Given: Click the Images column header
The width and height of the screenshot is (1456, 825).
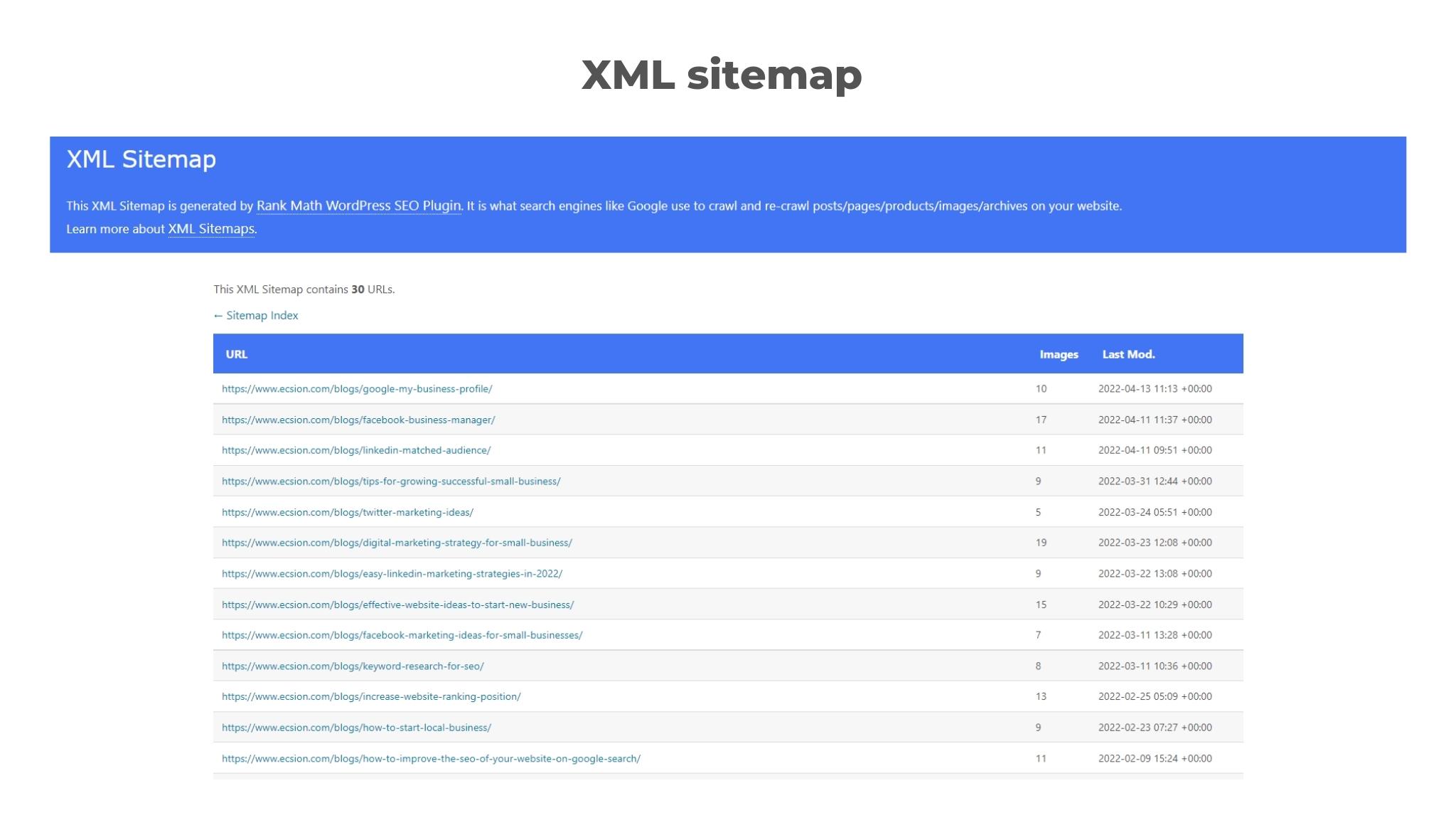Looking at the screenshot, I should (1059, 354).
